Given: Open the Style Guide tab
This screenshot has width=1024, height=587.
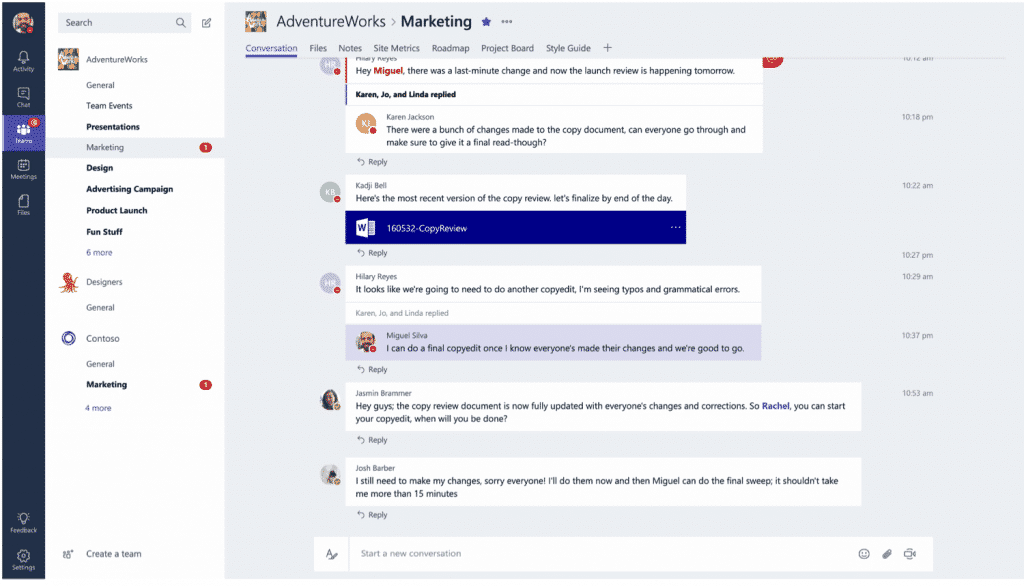Looking at the screenshot, I should click(x=568, y=48).
